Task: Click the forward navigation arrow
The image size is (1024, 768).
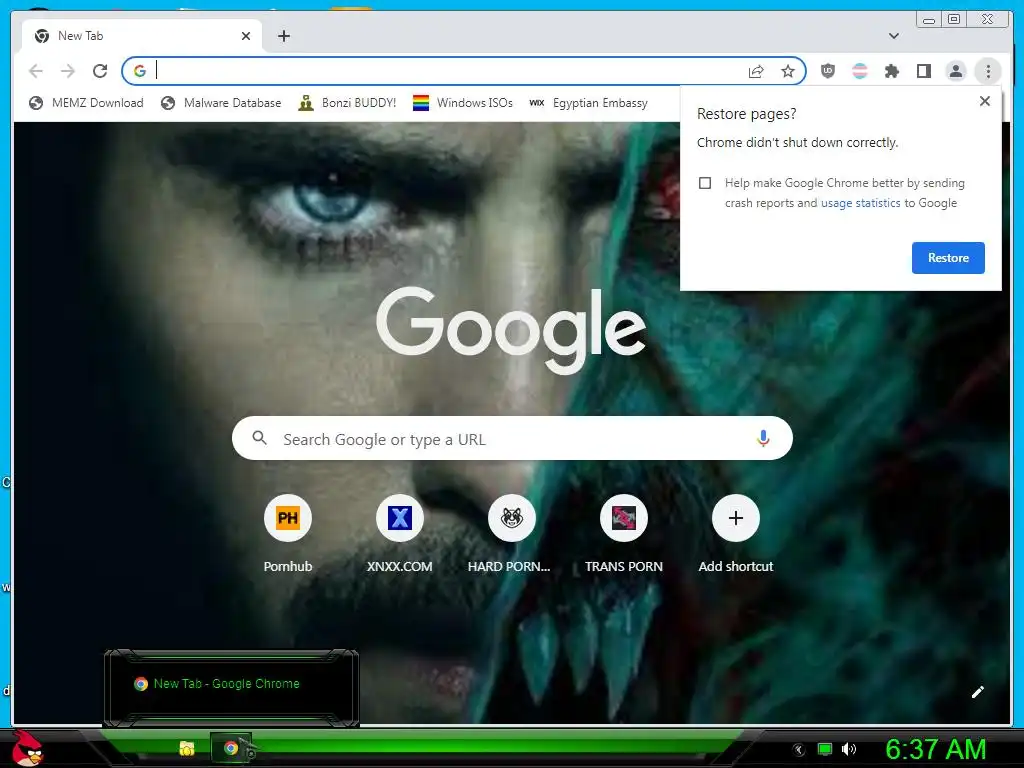Action: pos(68,71)
